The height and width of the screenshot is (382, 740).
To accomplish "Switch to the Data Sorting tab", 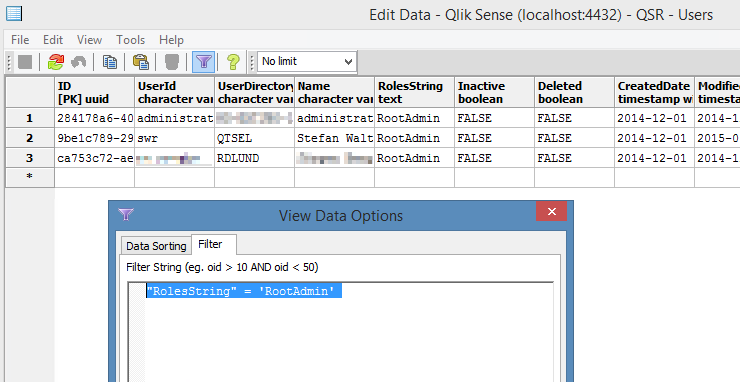I will 156,246.
